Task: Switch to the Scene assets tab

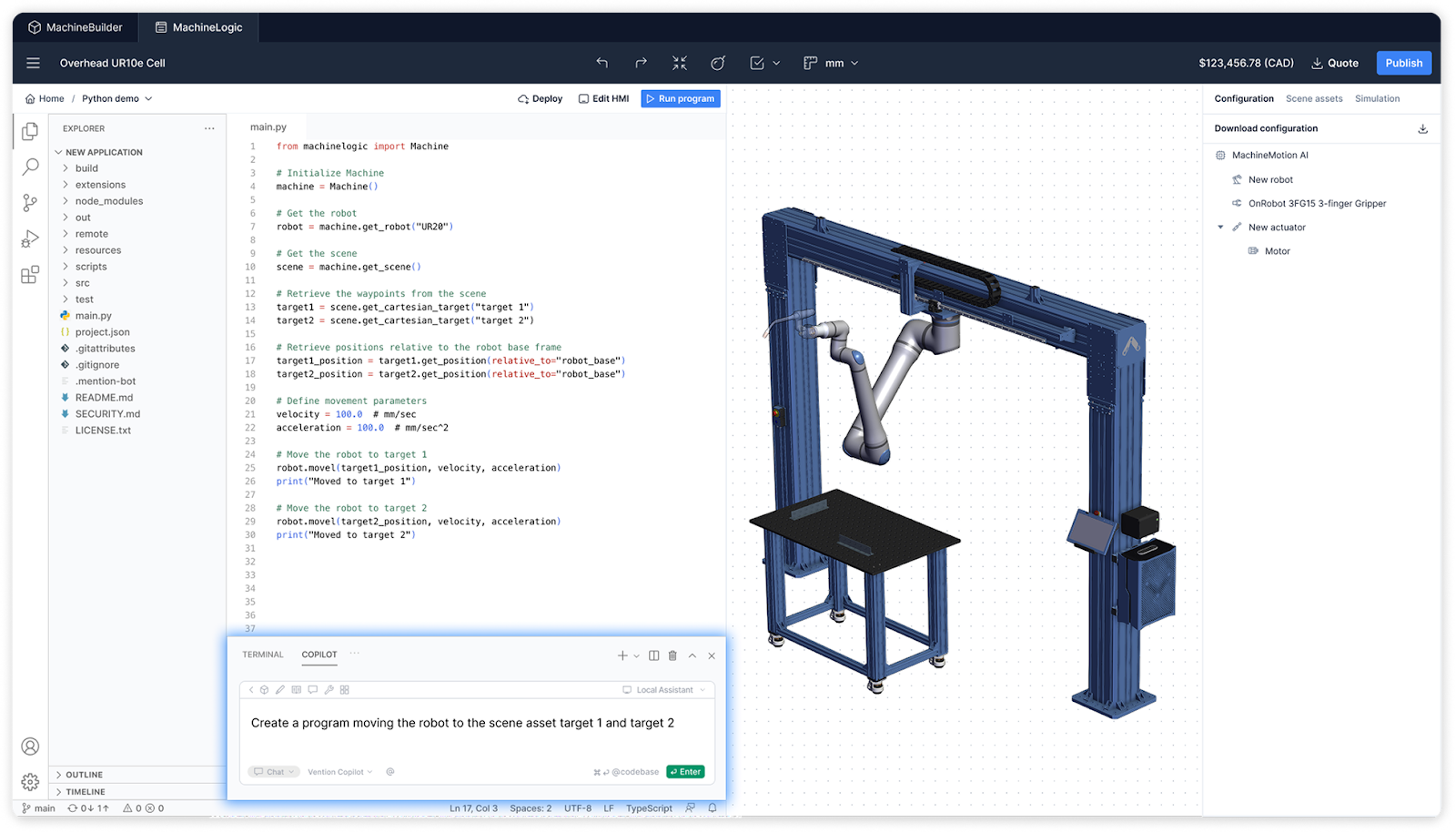Action: click(x=1313, y=98)
